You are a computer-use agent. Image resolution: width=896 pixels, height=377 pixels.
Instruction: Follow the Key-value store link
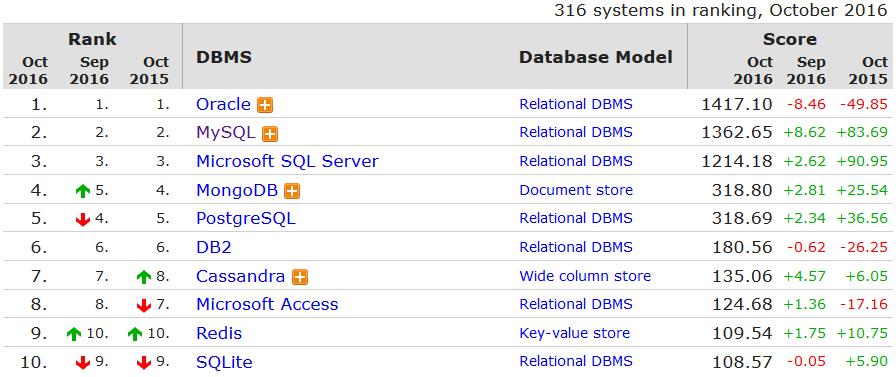[x=575, y=334]
